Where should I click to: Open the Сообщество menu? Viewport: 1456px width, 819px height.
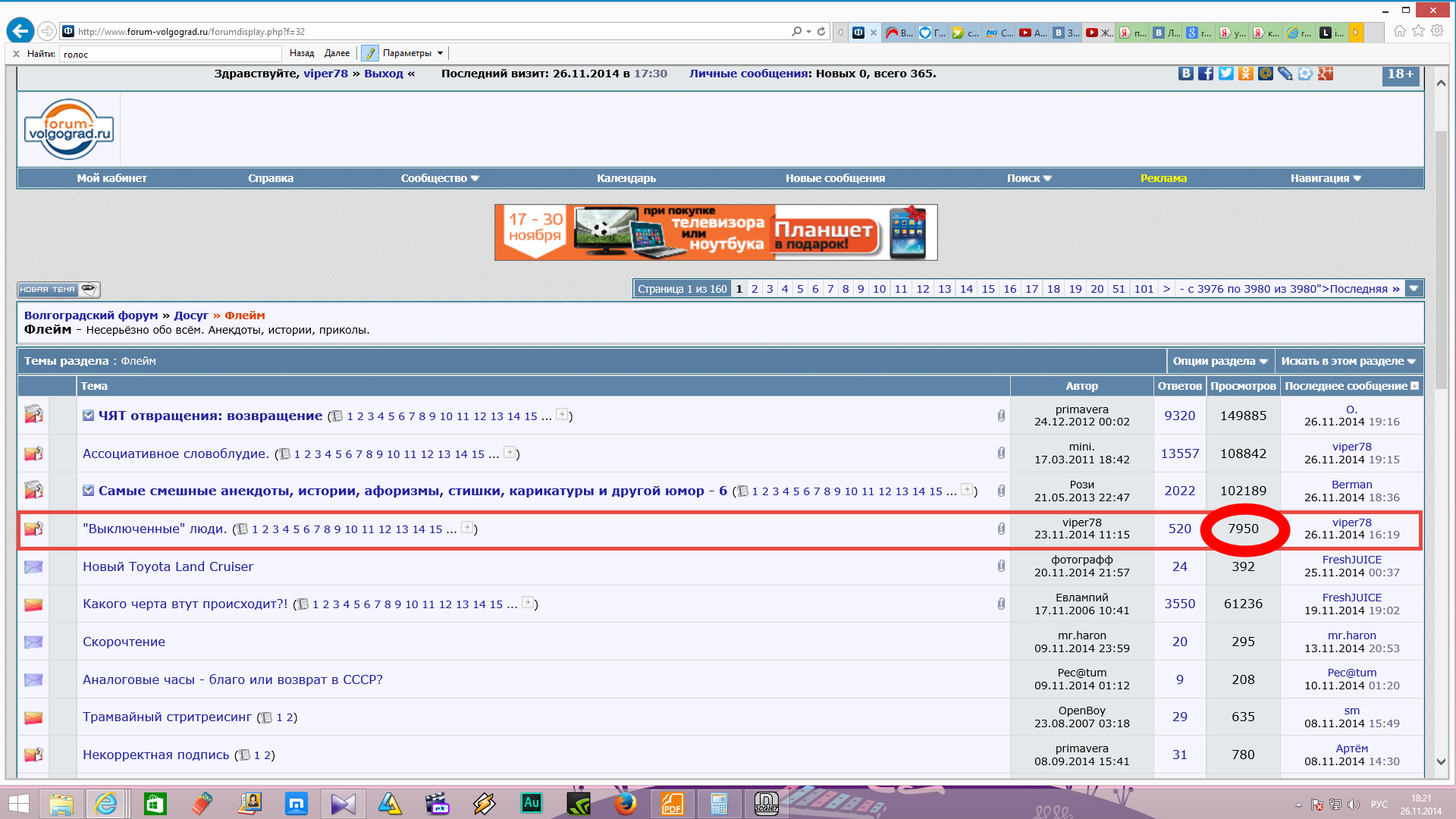click(440, 178)
